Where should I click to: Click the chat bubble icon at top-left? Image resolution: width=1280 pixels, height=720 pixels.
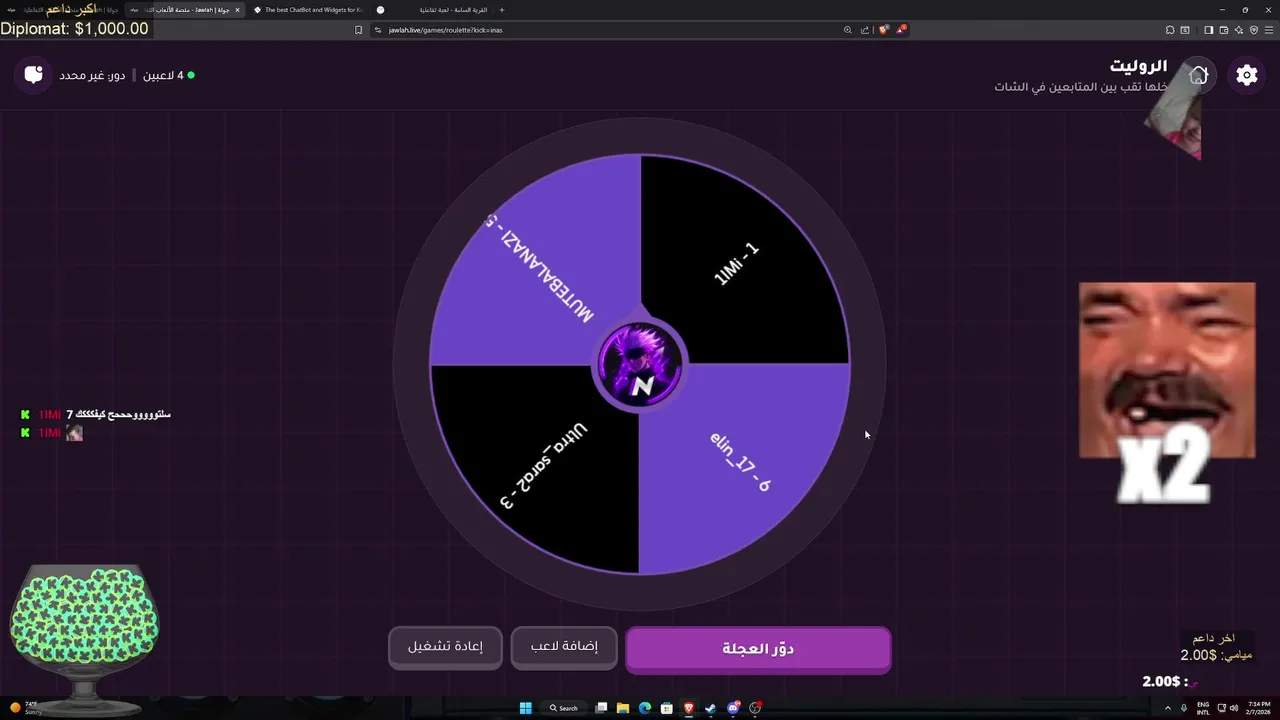click(34, 75)
